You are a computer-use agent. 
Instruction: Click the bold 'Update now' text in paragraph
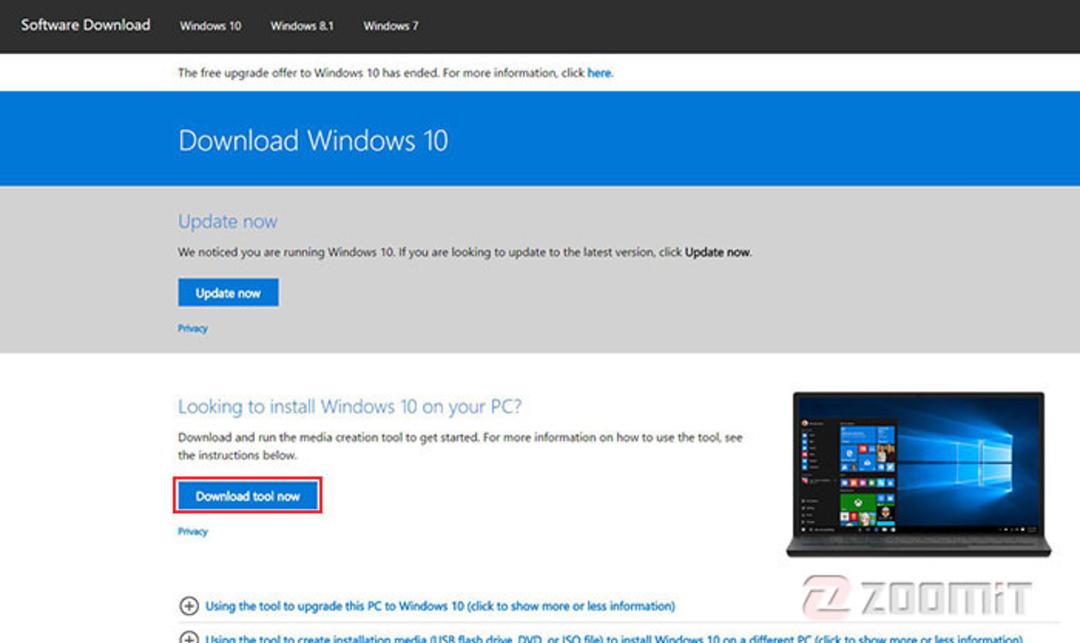717,252
